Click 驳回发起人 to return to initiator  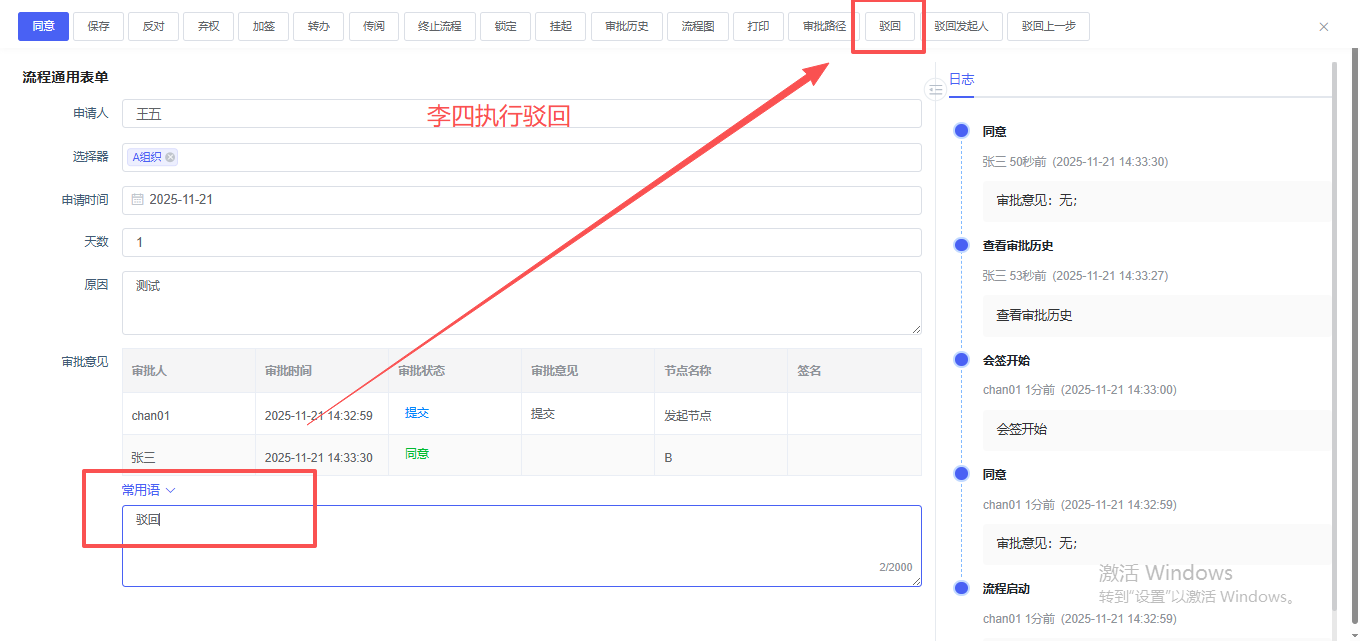[961, 26]
